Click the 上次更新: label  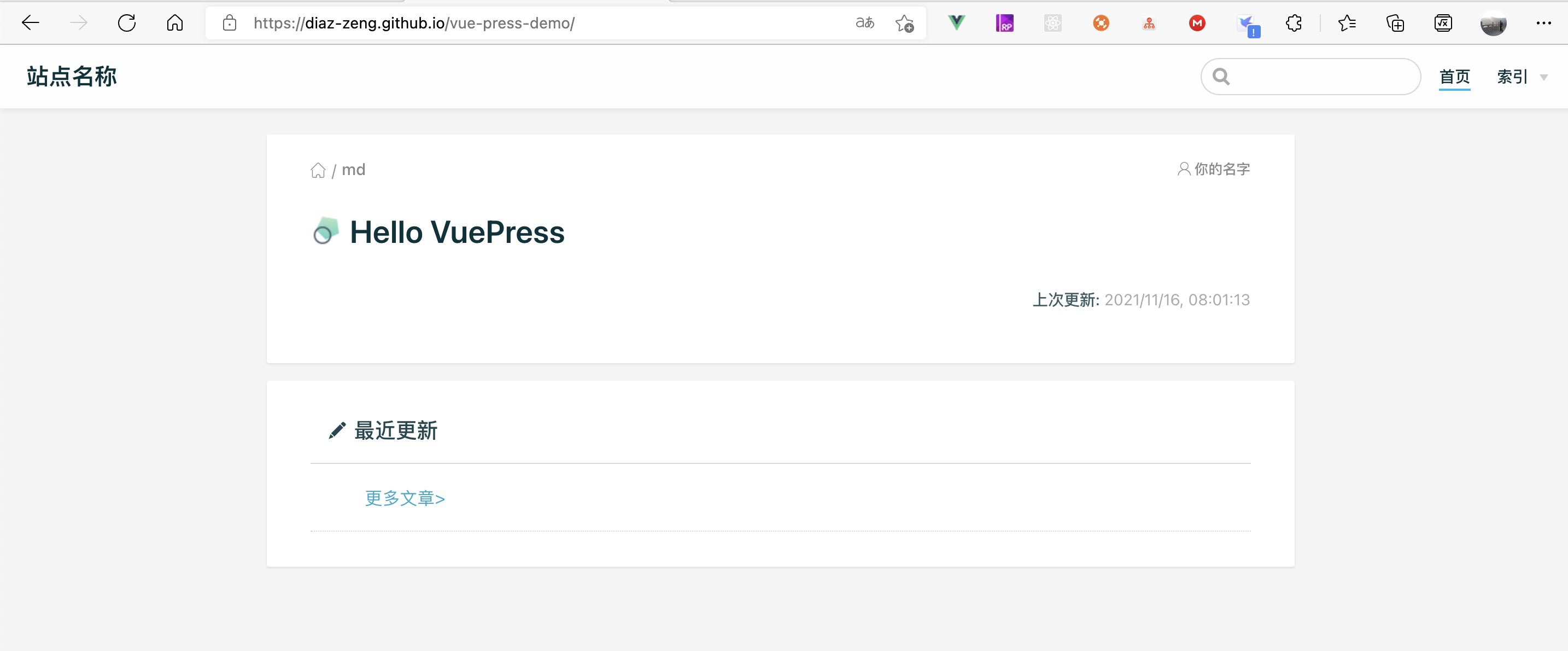point(1066,300)
